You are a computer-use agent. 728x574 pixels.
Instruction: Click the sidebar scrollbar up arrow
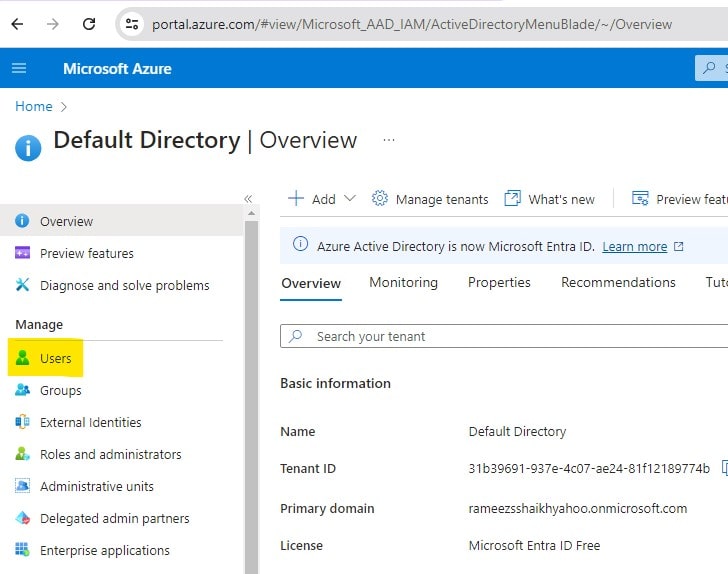[251, 214]
